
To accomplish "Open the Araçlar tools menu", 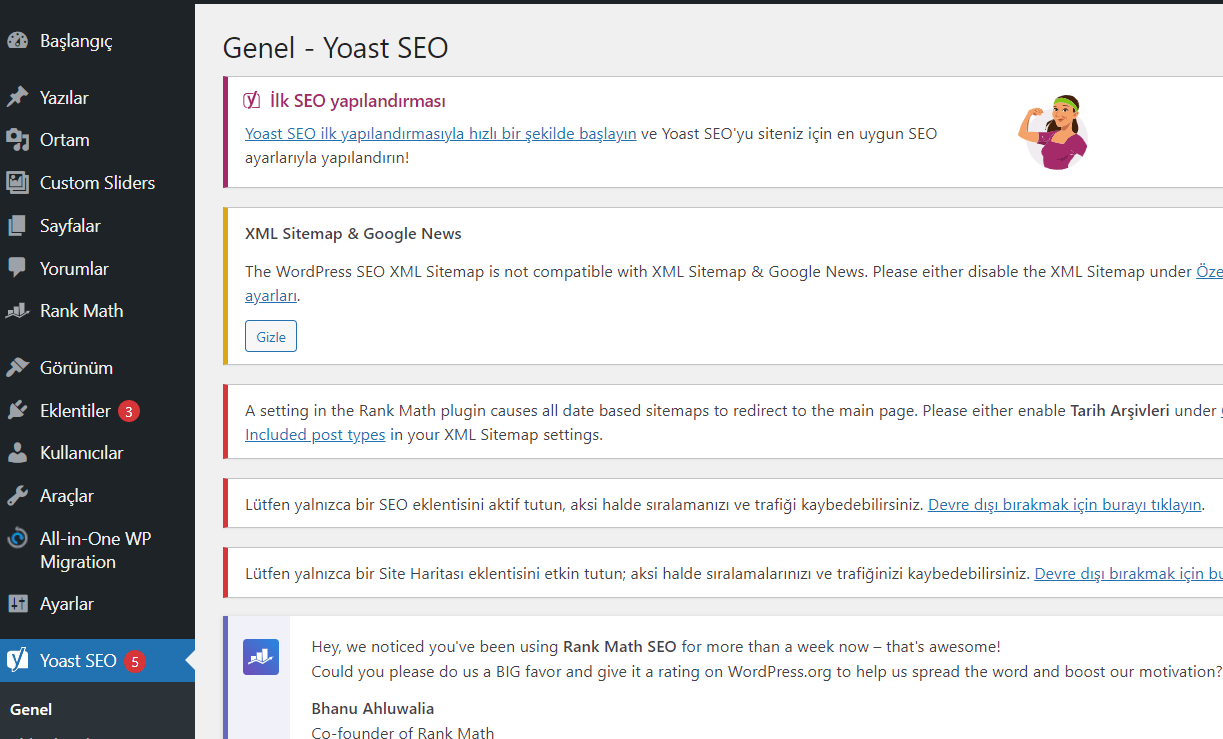I will (66, 496).
